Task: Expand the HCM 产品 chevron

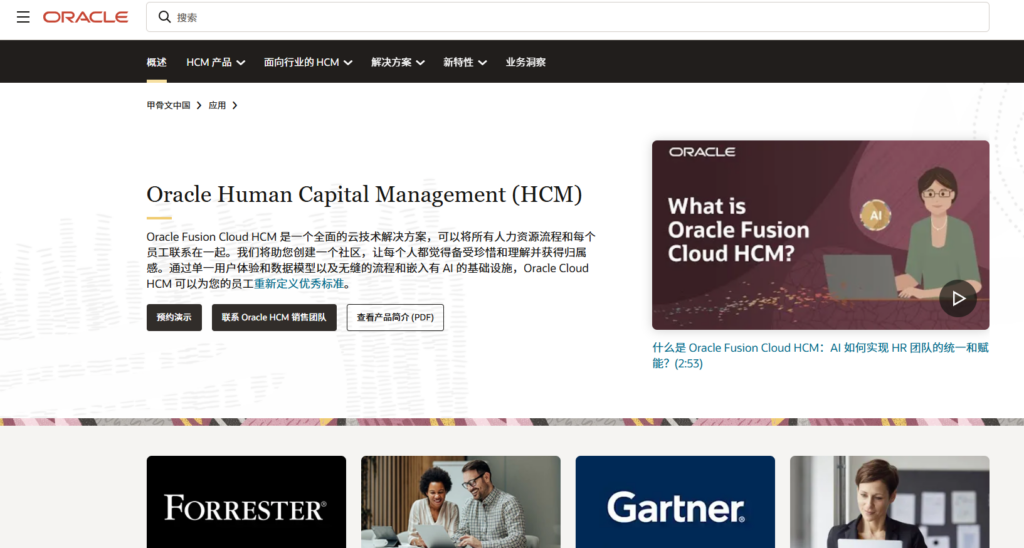Action: point(241,63)
